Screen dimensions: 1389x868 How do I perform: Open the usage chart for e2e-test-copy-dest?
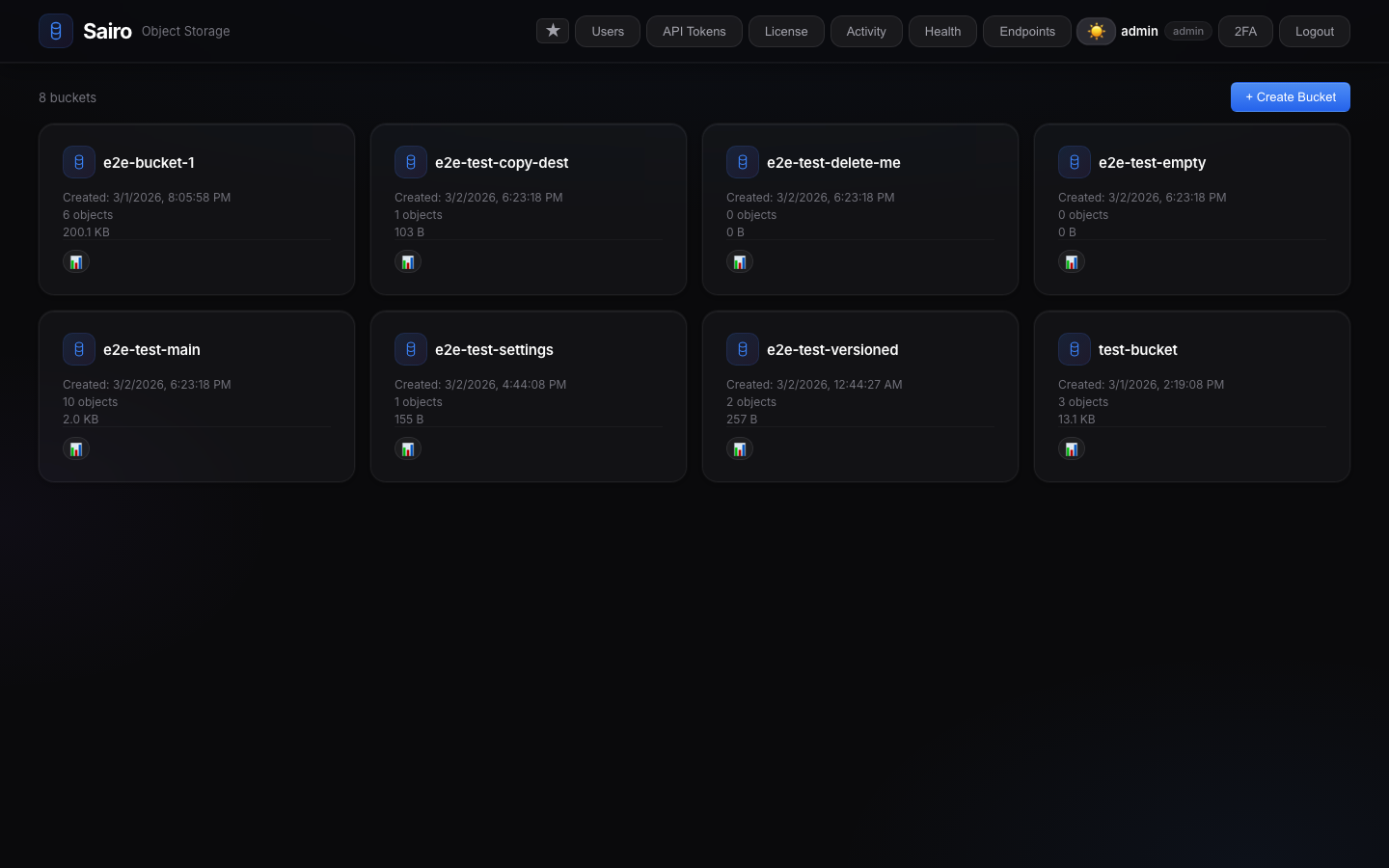[408, 261]
